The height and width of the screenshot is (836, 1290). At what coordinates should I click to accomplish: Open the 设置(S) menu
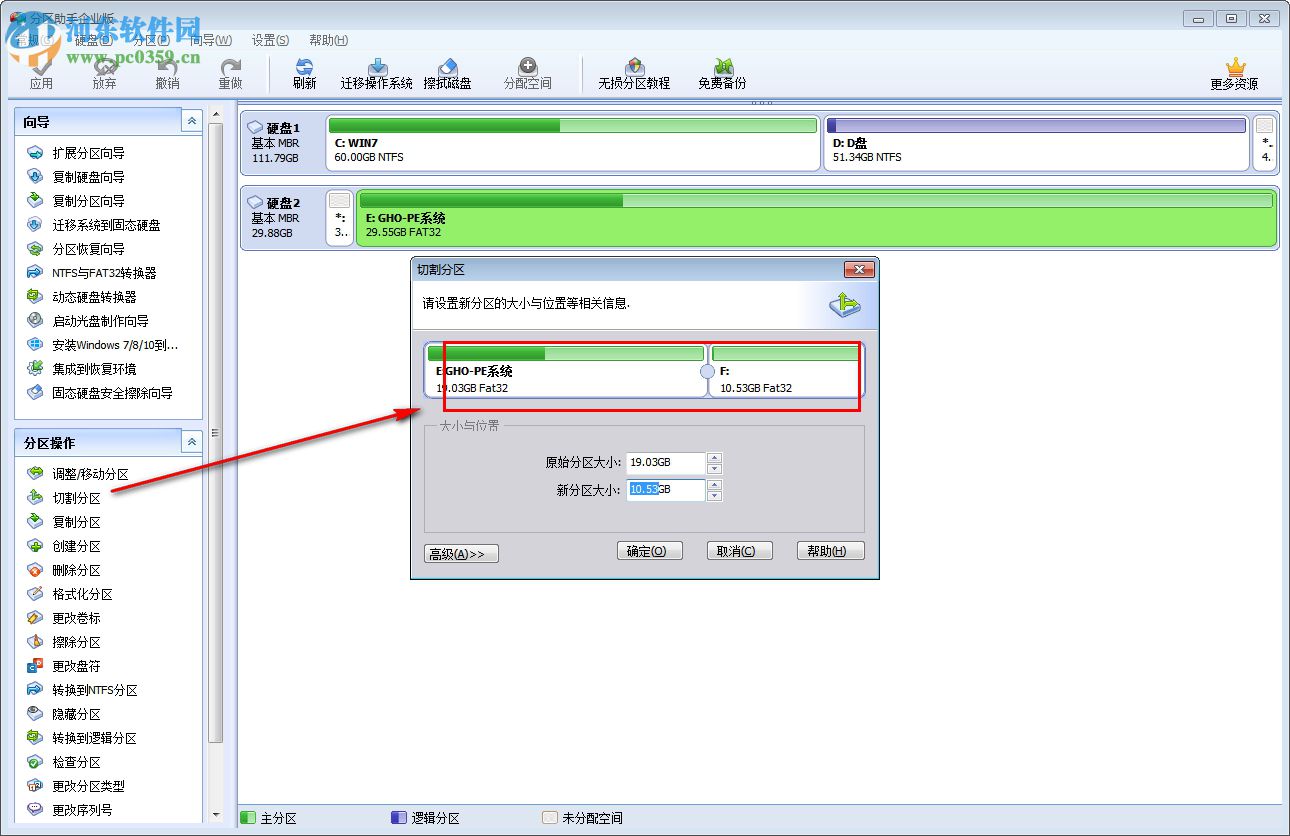tap(269, 40)
